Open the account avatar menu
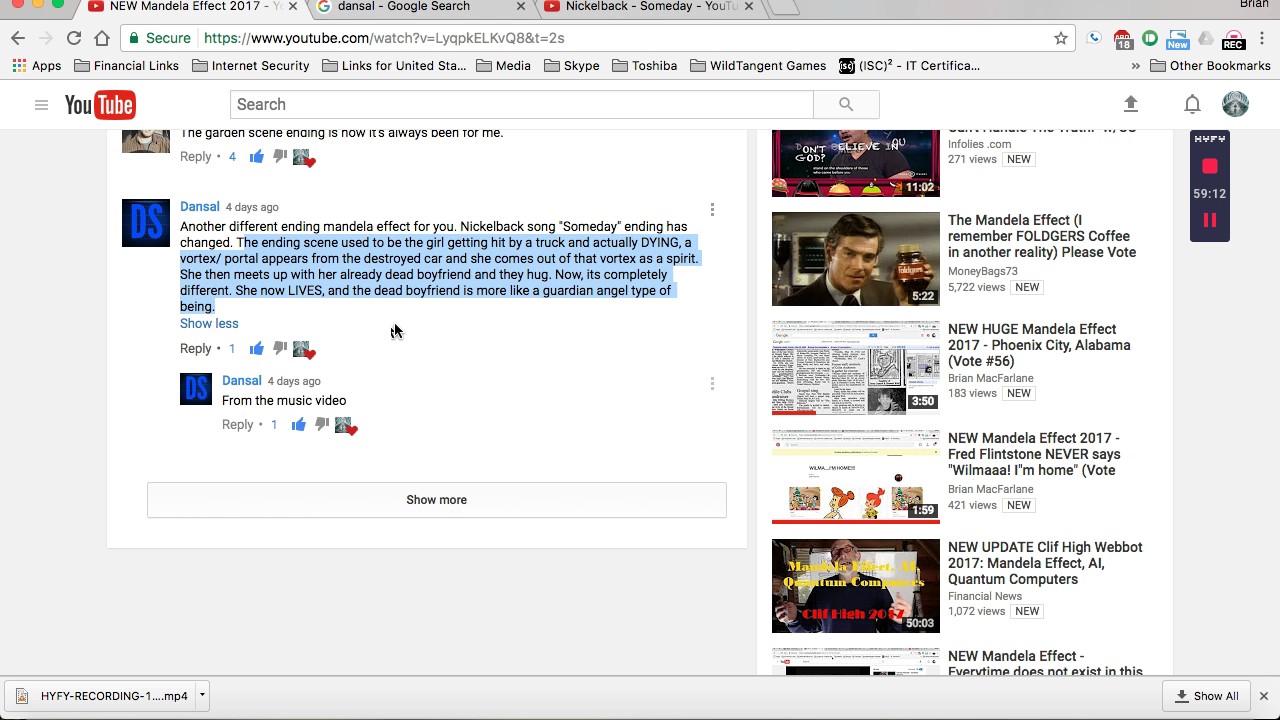Image resolution: width=1280 pixels, height=720 pixels. 1235,104
